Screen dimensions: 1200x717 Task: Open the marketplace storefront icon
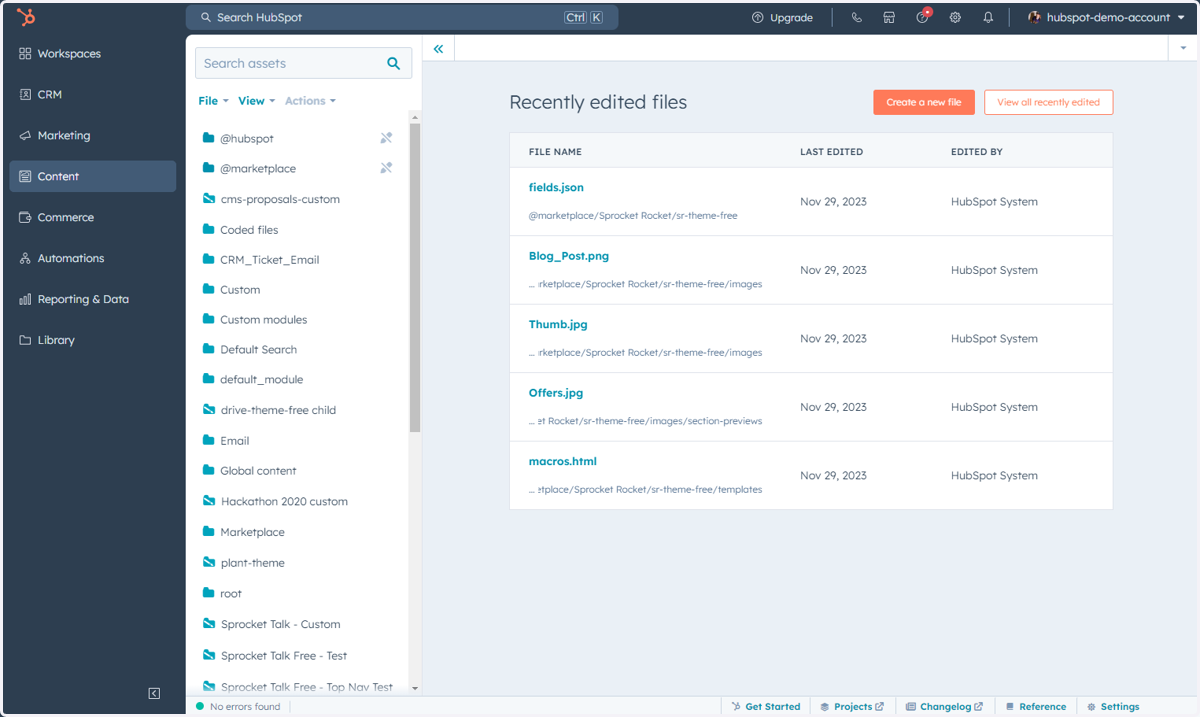889,18
